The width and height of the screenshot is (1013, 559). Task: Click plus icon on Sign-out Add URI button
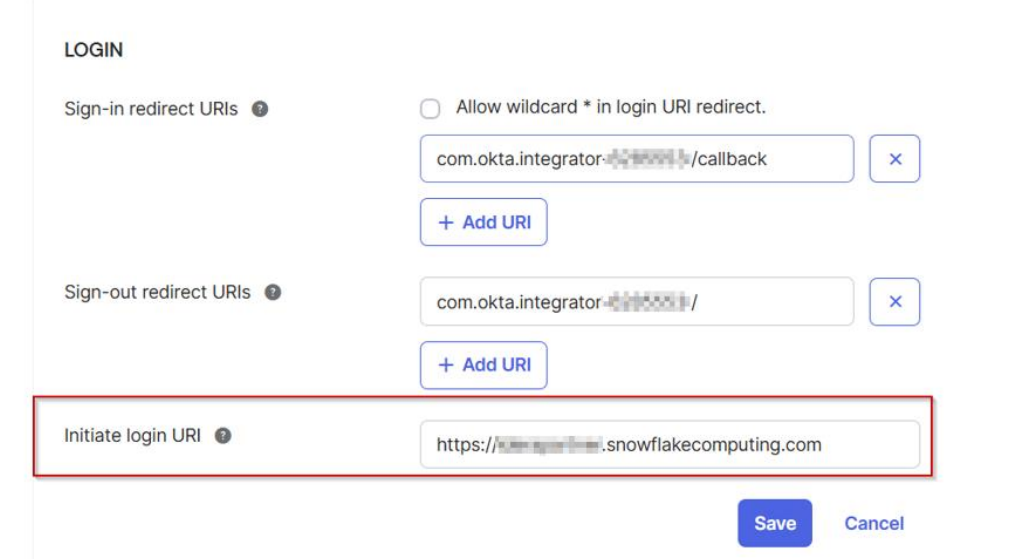446,365
